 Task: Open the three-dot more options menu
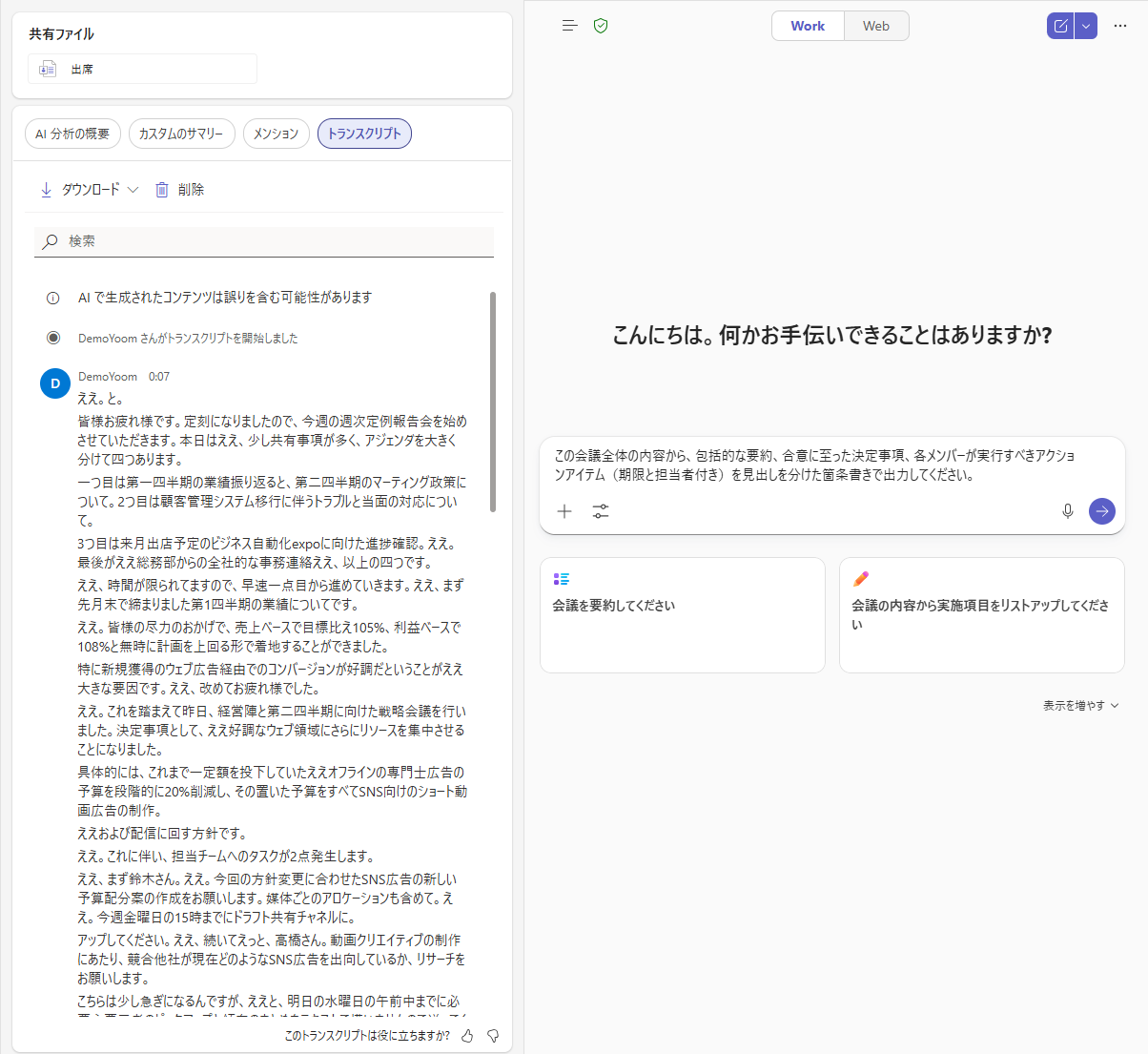click(x=1120, y=26)
